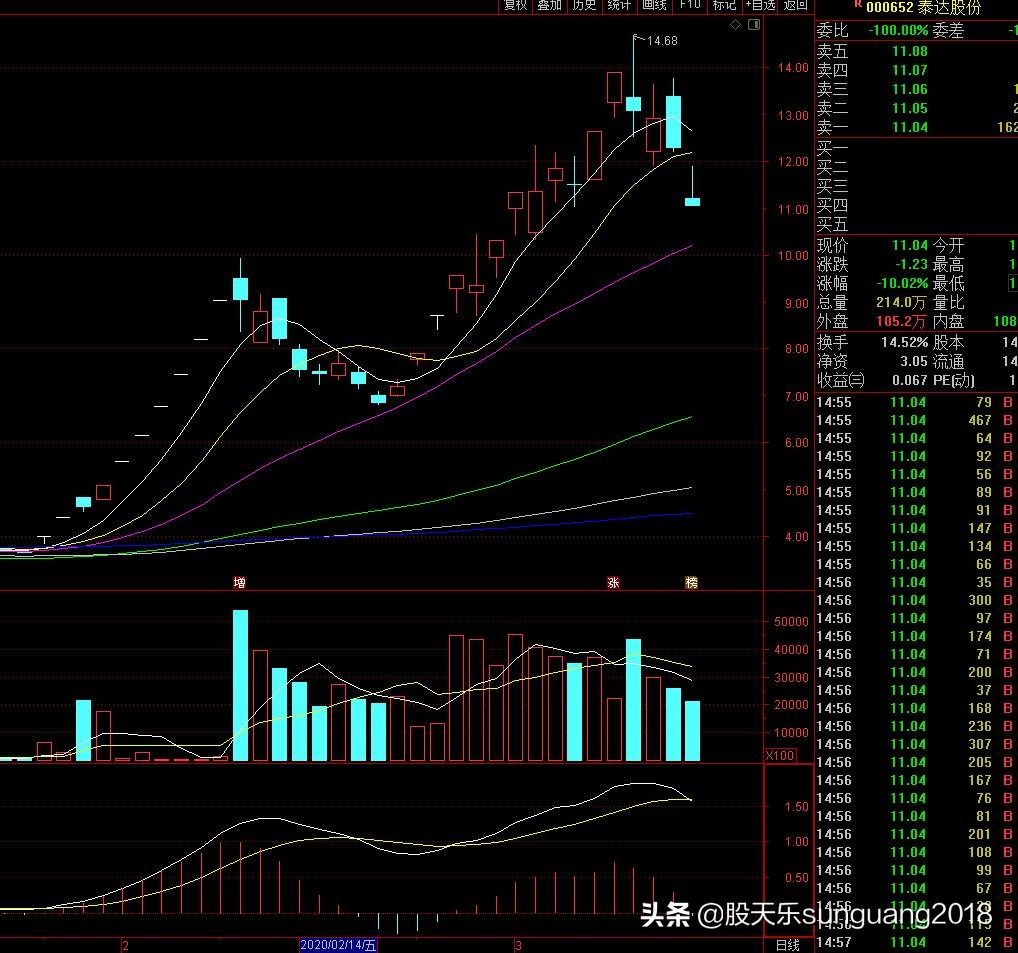Click the 14.68 high price flag marker
This screenshot has height=953, width=1018.
tap(660, 41)
